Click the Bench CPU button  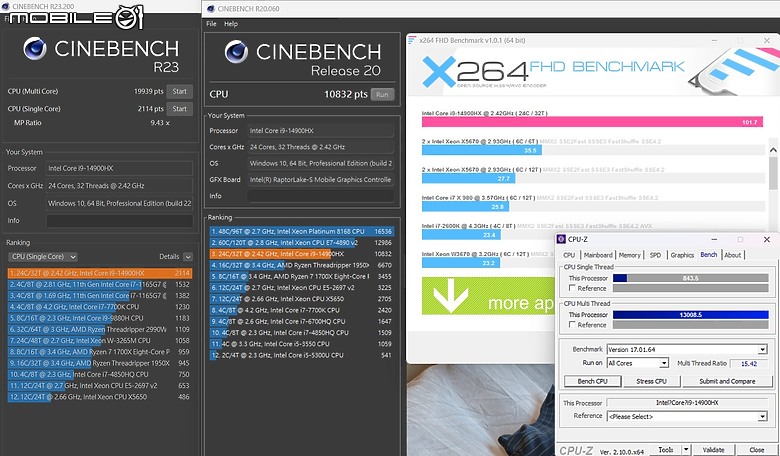[592, 381]
